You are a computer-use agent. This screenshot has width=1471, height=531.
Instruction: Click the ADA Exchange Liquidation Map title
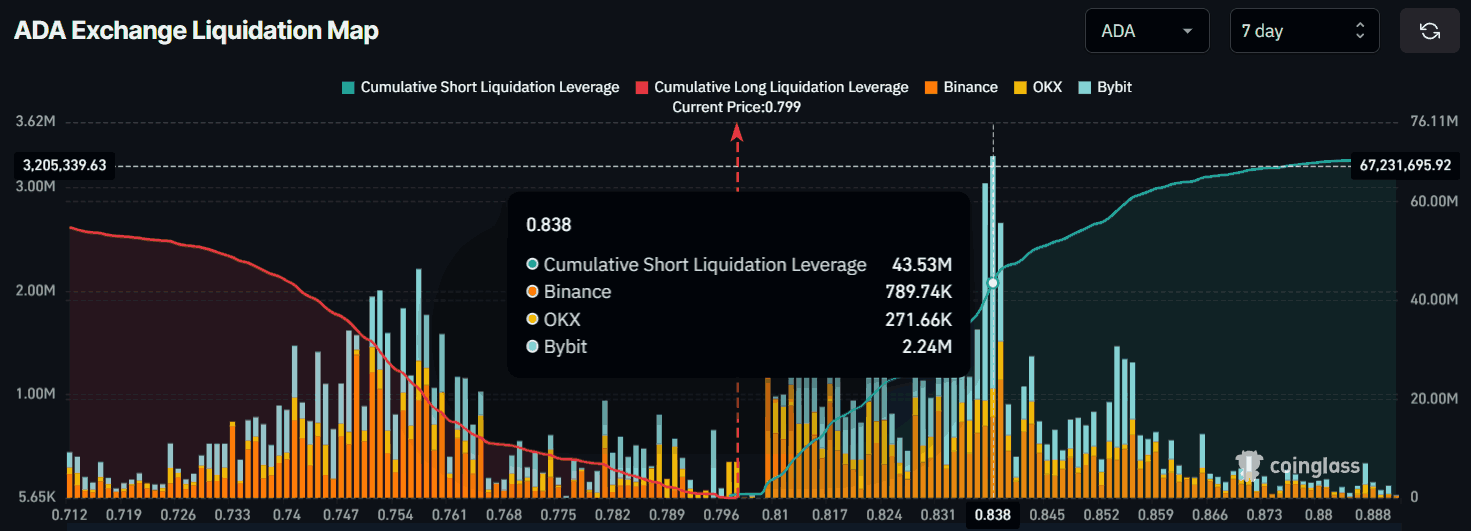coord(196,31)
